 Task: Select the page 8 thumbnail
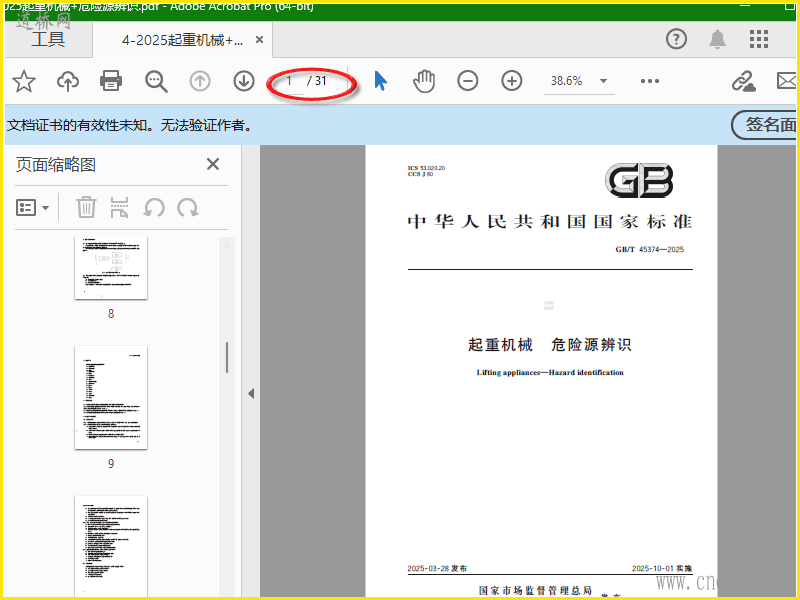(x=111, y=268)
